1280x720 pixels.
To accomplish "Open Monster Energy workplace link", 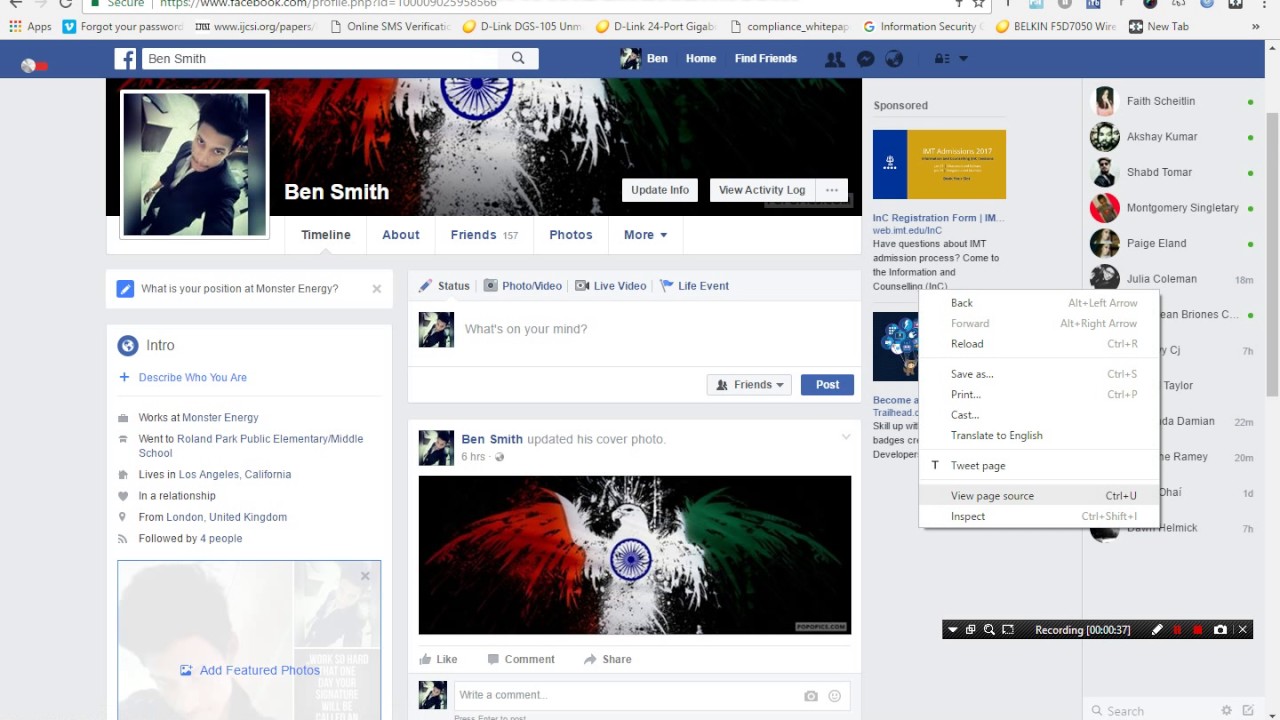I will point(220,418).
